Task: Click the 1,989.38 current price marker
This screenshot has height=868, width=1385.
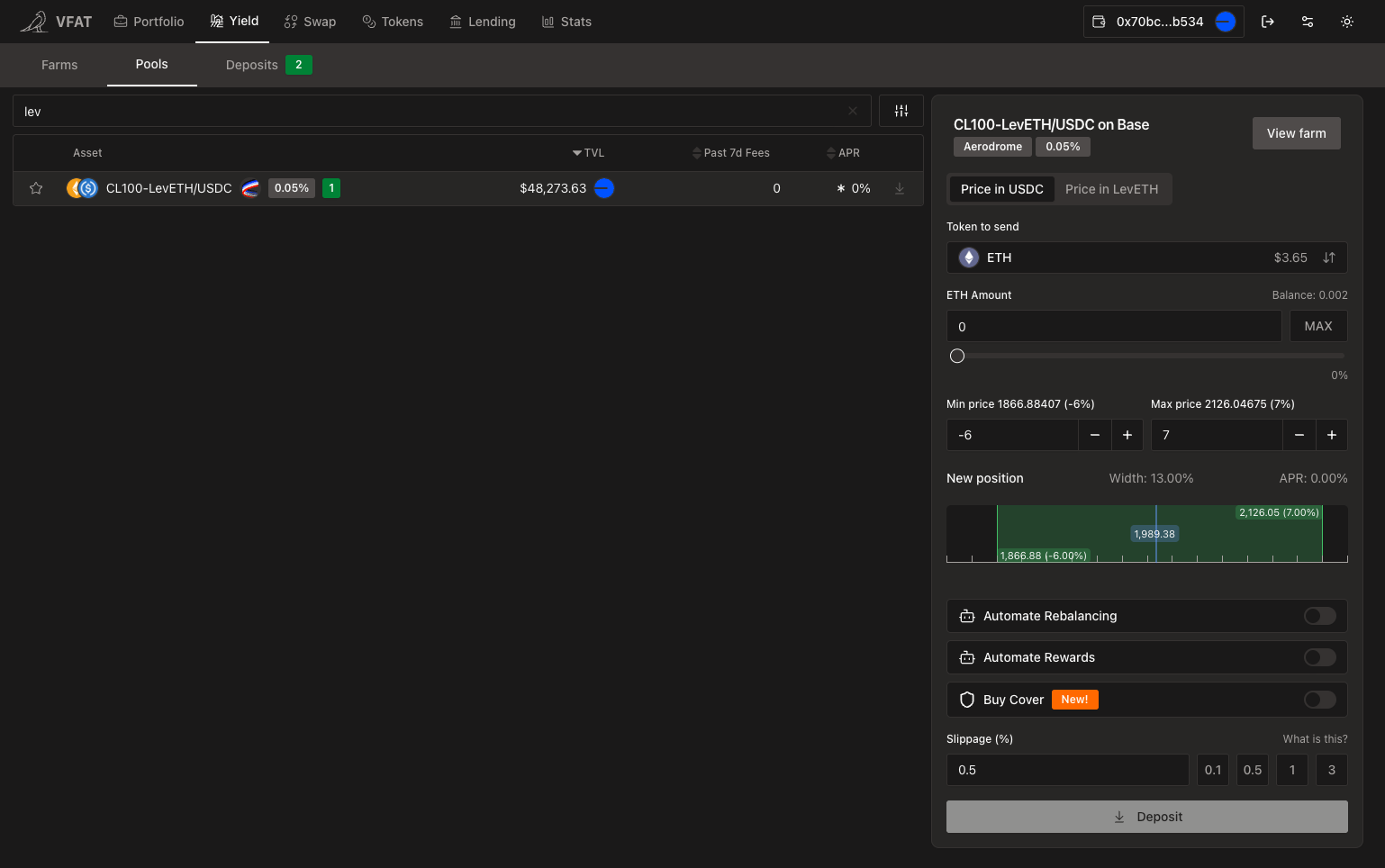Action: (x=1154, y=534)
